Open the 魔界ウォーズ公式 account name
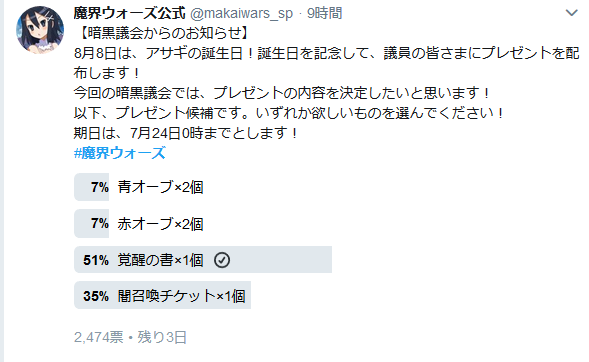The image size is (589, 362). (129, 13)
